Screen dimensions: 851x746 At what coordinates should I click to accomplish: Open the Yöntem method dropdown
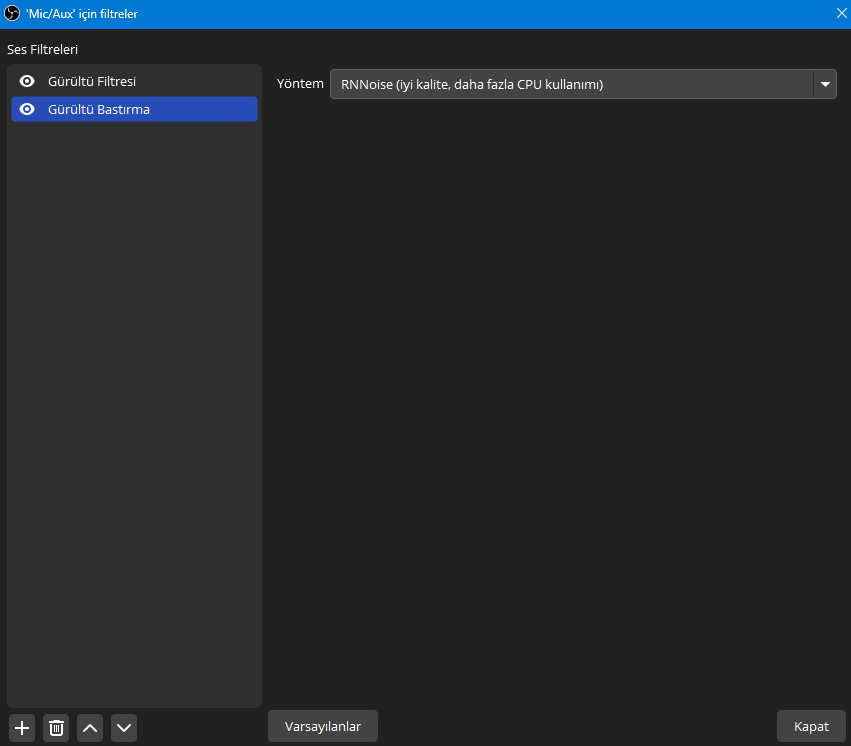(x=583, y=84)
